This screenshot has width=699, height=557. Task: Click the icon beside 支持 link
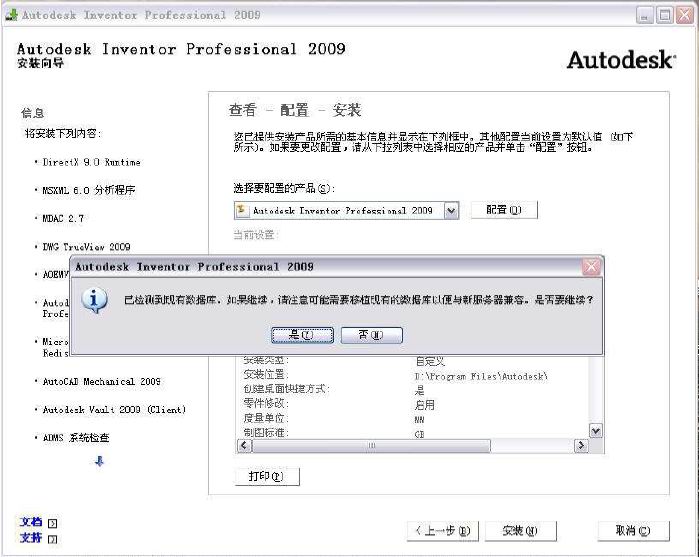pyautogui.click(x=53, y=539)
